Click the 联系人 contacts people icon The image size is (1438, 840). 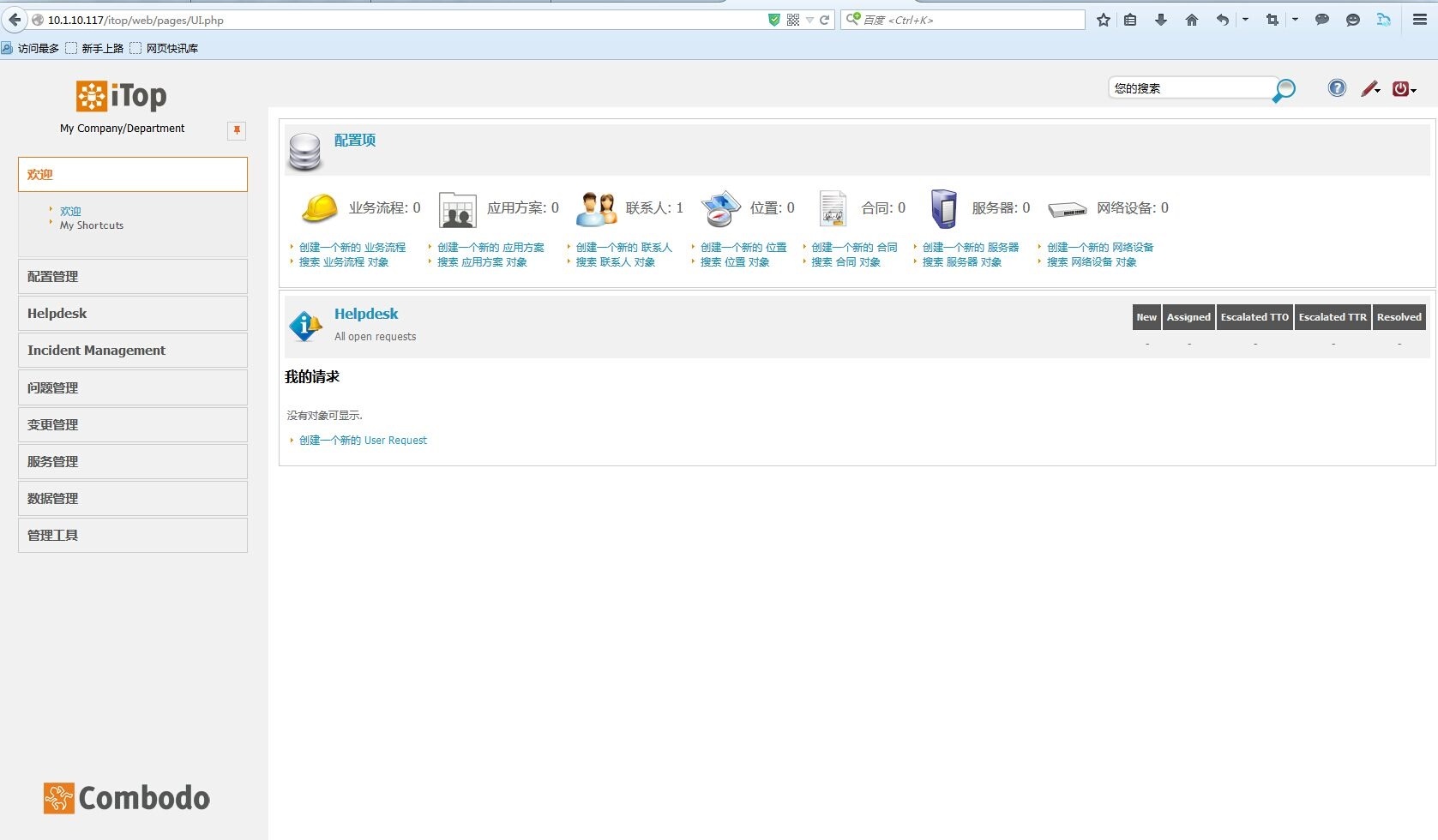point(596,207)
